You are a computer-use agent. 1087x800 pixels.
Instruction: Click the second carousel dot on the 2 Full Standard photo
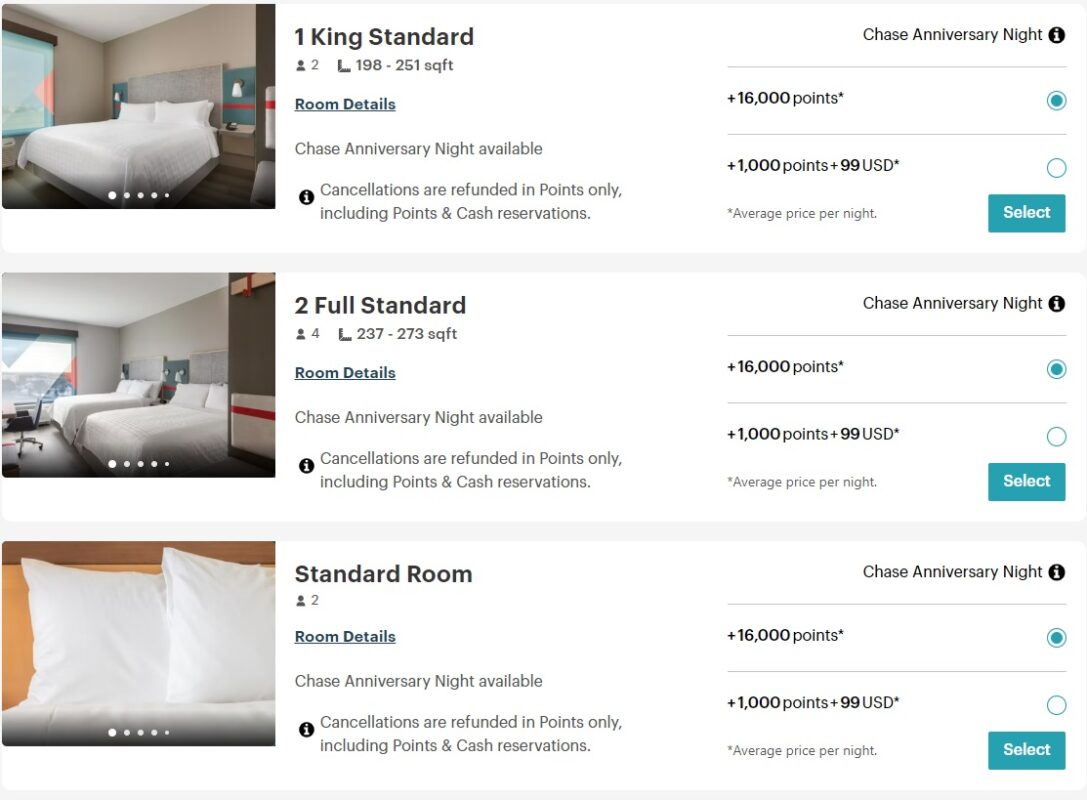(126, 463)
